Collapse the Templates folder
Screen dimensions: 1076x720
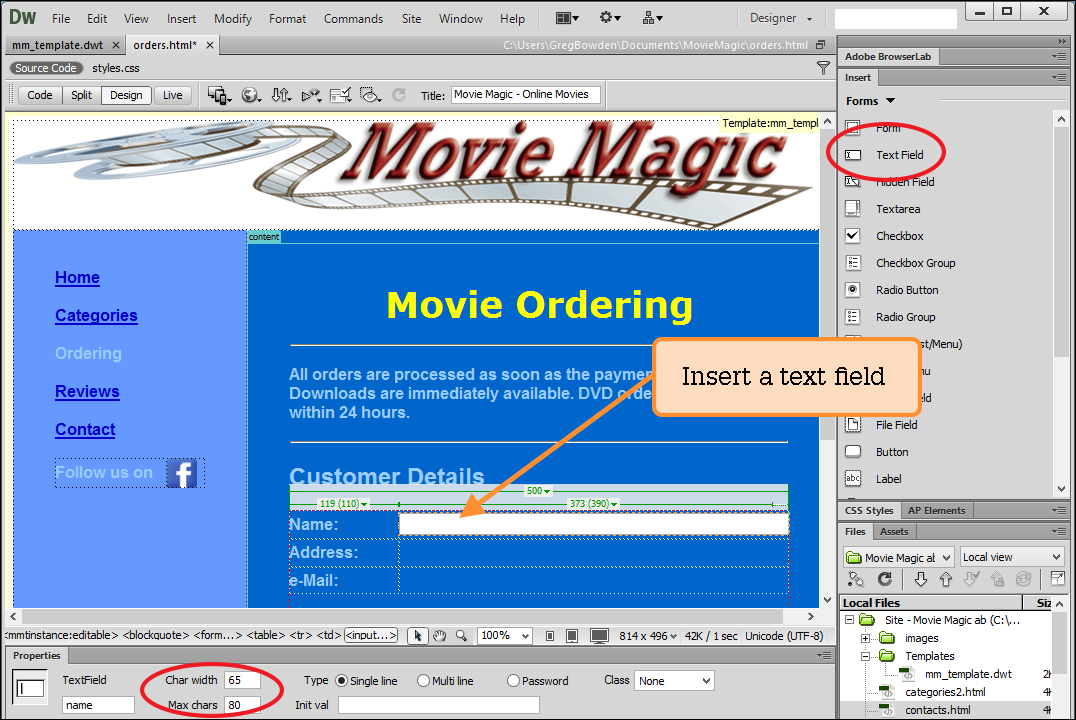(865, 656)
